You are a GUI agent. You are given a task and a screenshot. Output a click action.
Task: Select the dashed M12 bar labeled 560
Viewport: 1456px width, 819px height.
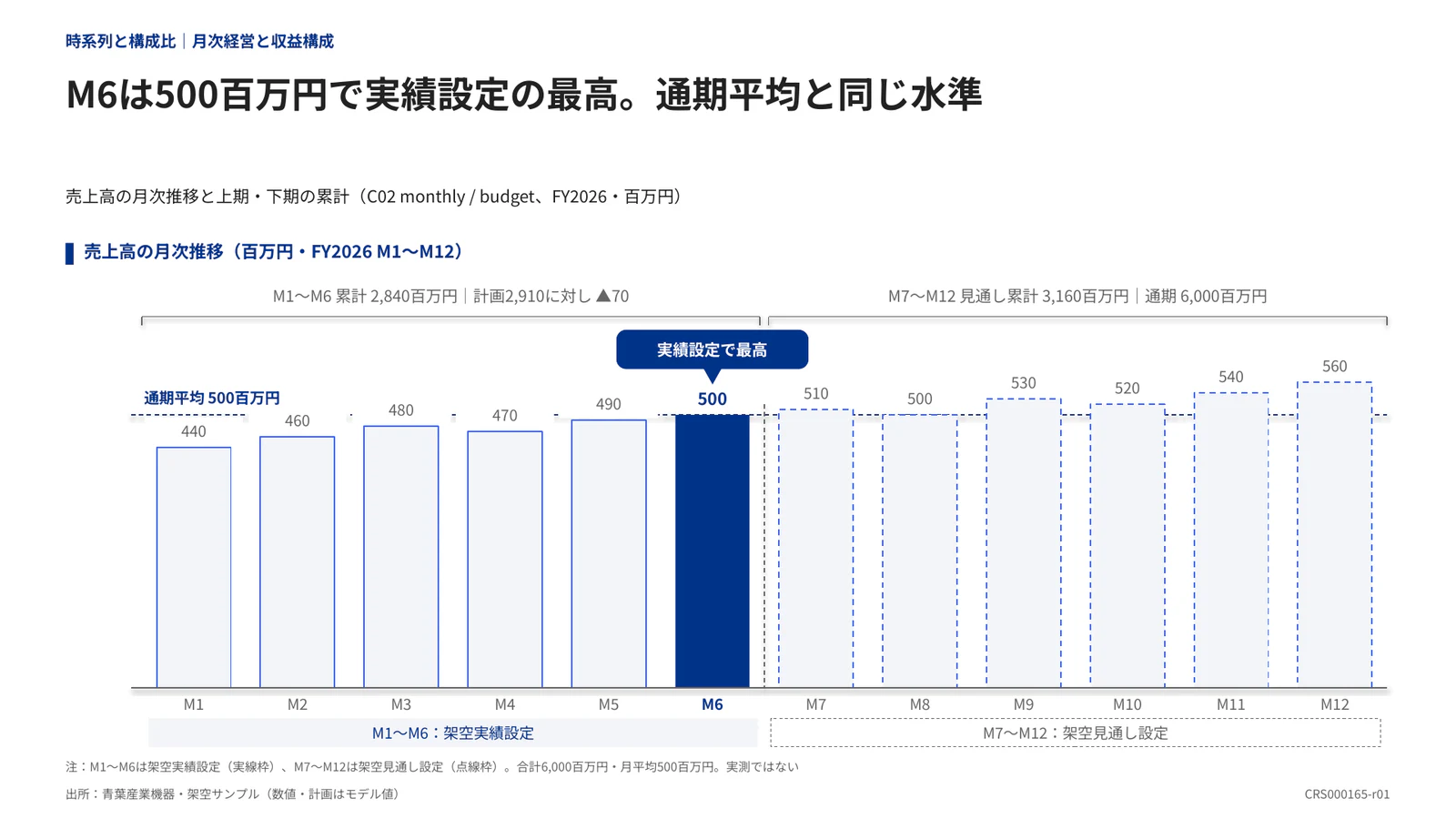[x=1335, y=534]
